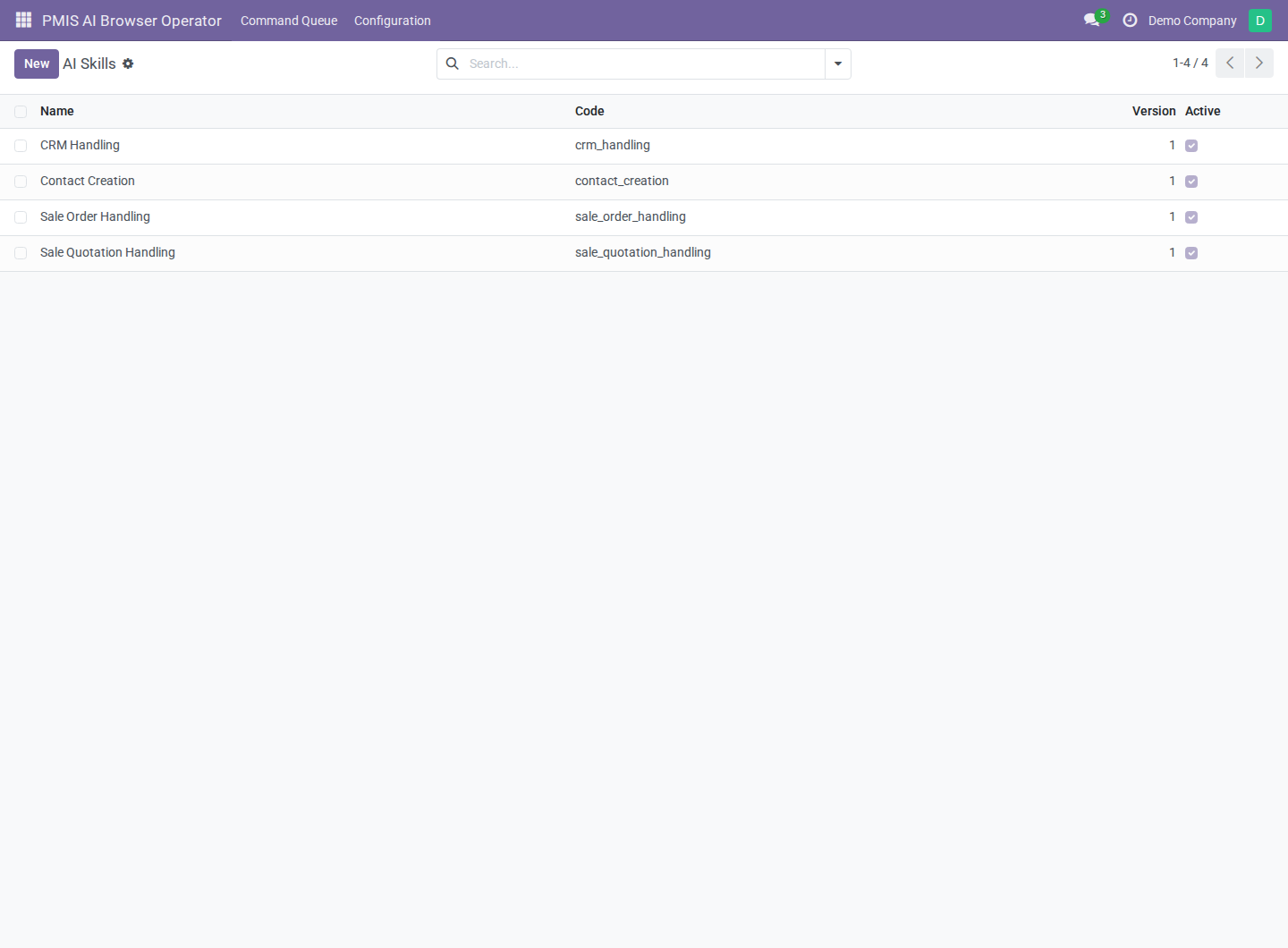Viewport: 1288px width, 948px height.
Task: Open the Sale Order Handling record
Action: coord(95,216)
